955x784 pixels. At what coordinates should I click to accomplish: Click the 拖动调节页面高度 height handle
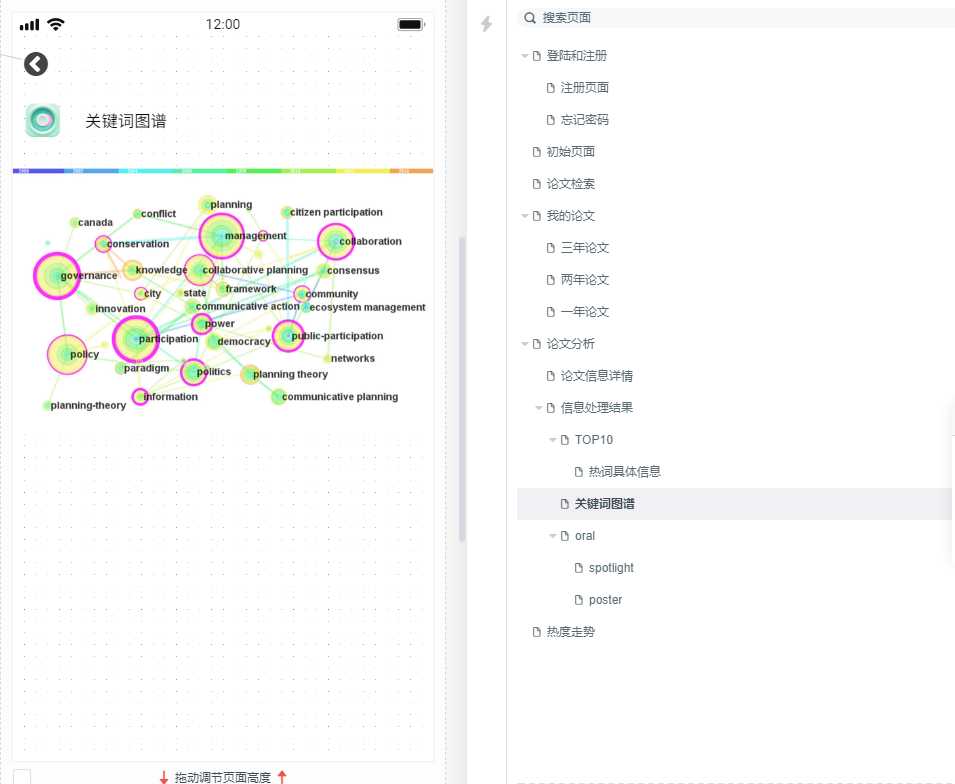pyautogui.click(x=223, y=777)
